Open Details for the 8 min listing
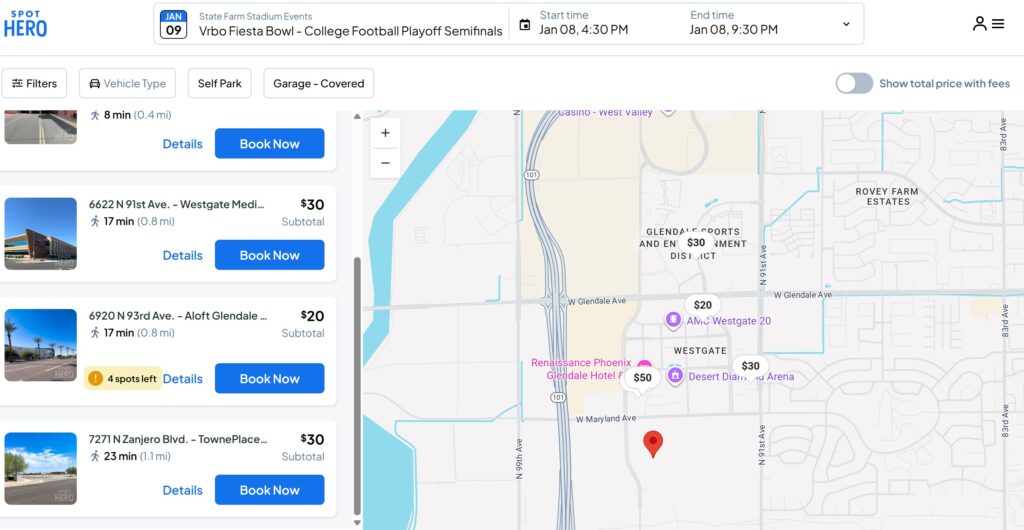The image size is (1024, 530). click(182, 144)
